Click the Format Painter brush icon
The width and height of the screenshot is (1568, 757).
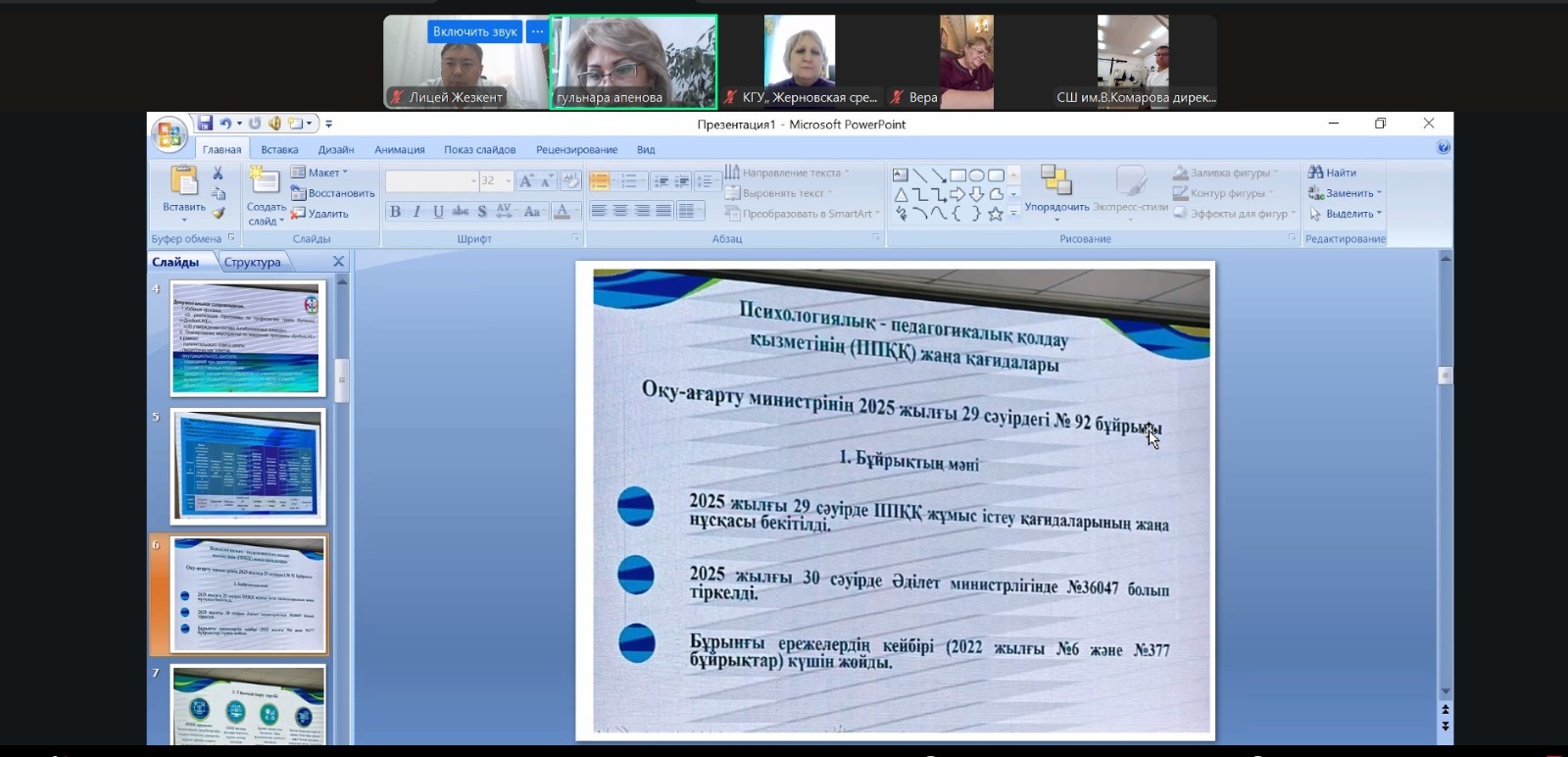pyautogui.click(x=218, y=213)
